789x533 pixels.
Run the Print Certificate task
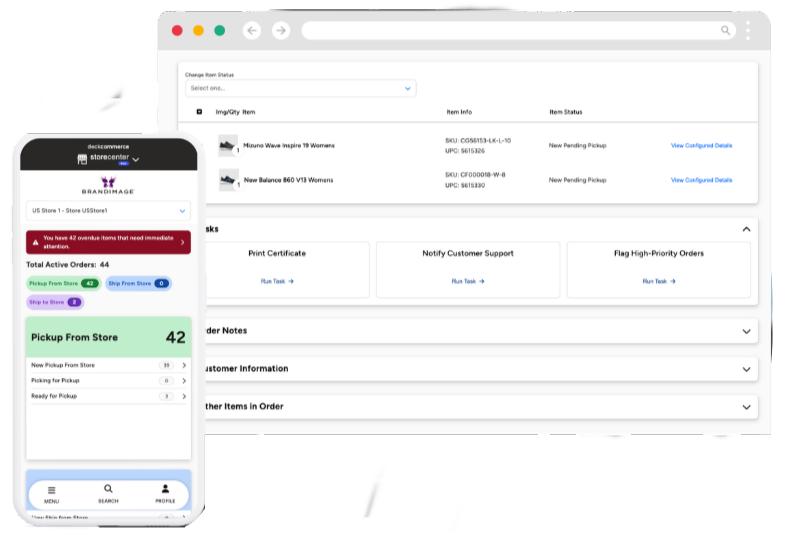tap(277, 281)
